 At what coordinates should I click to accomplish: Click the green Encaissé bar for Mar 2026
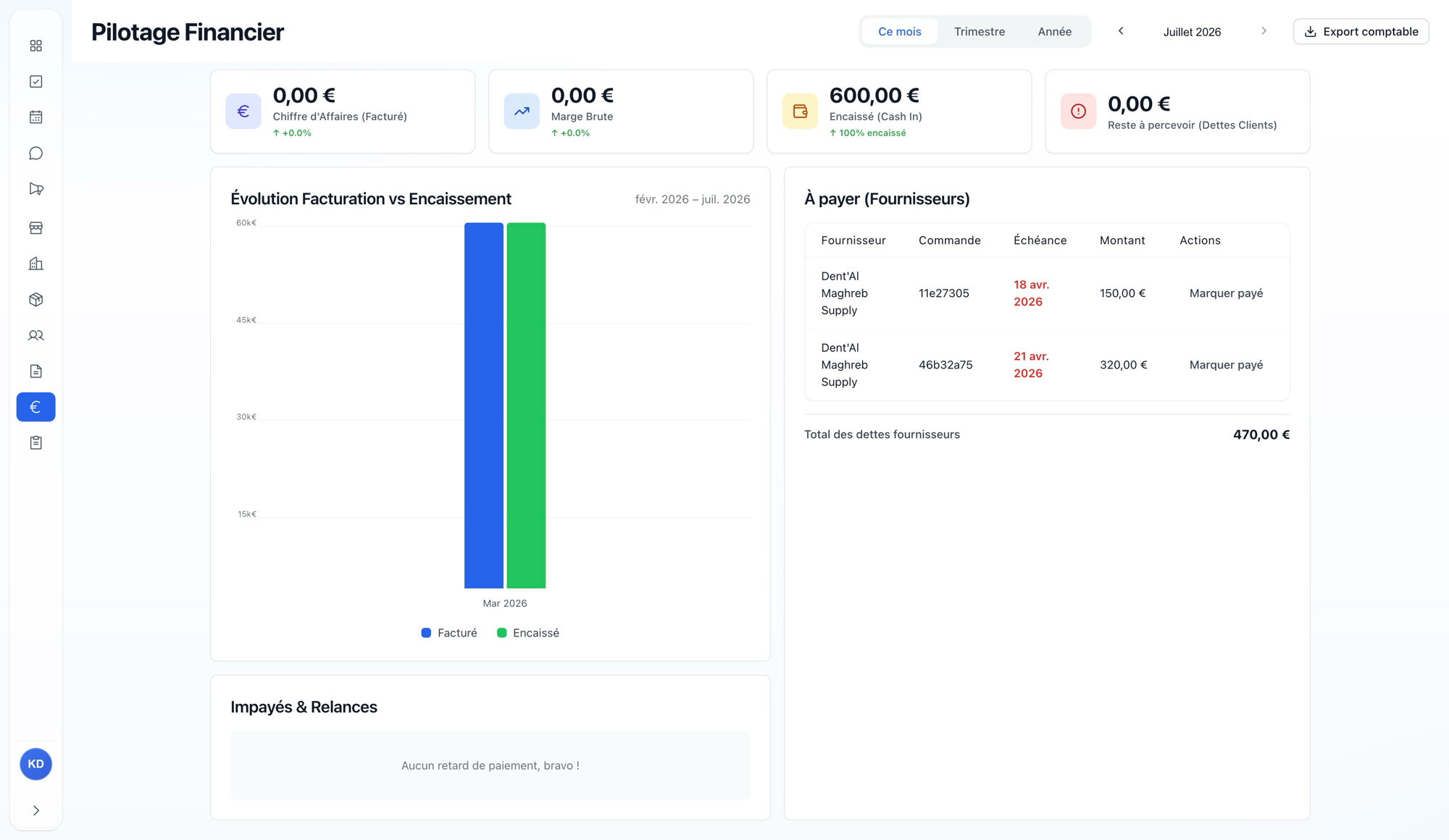pos(526,406)
